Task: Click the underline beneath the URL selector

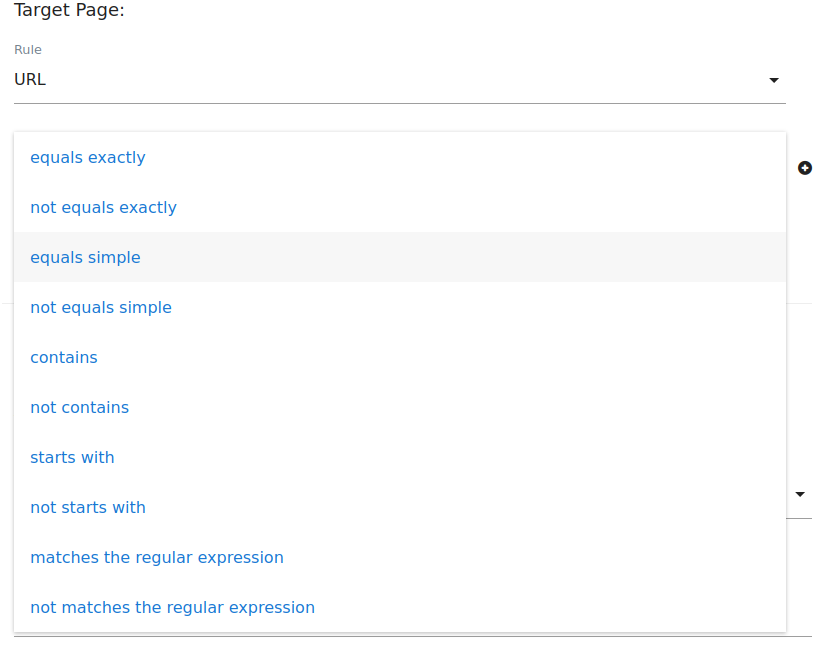Action: pyautogui.click(x=400, y=103)
